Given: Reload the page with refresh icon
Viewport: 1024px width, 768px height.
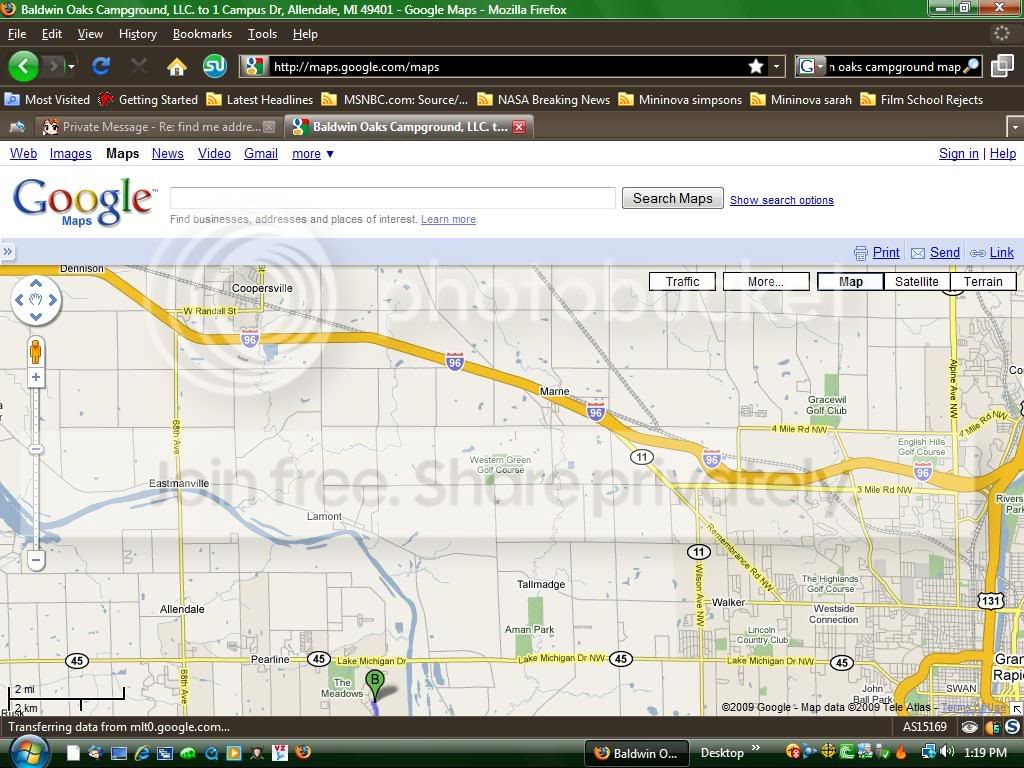Looking at the screenshot, I should click(x=101, y=66).
